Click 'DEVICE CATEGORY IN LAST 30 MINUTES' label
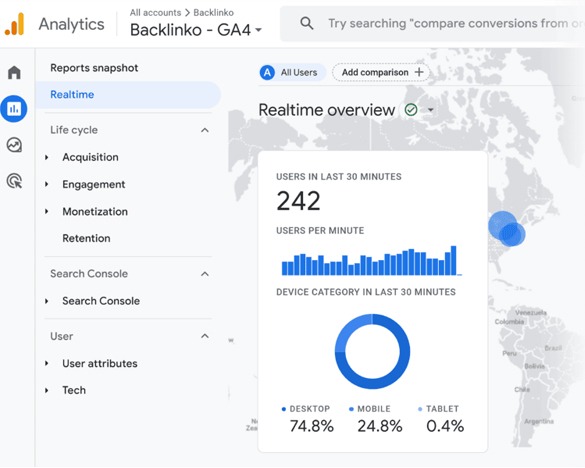Screen dimensions: 585x468 (366, 292)
